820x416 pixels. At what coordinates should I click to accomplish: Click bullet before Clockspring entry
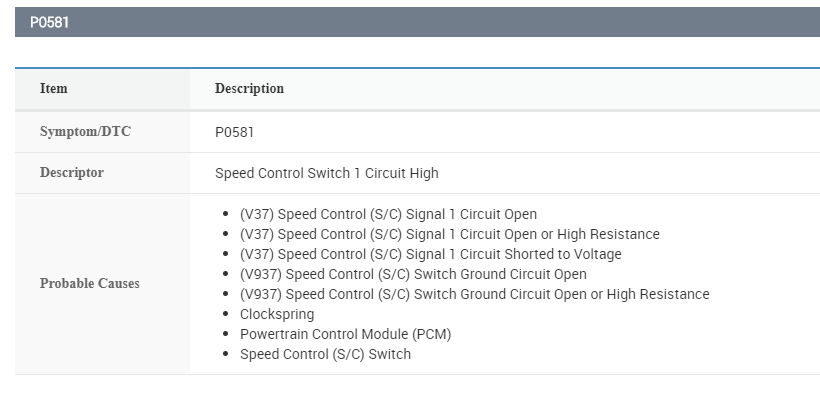[x=228, y=314]
